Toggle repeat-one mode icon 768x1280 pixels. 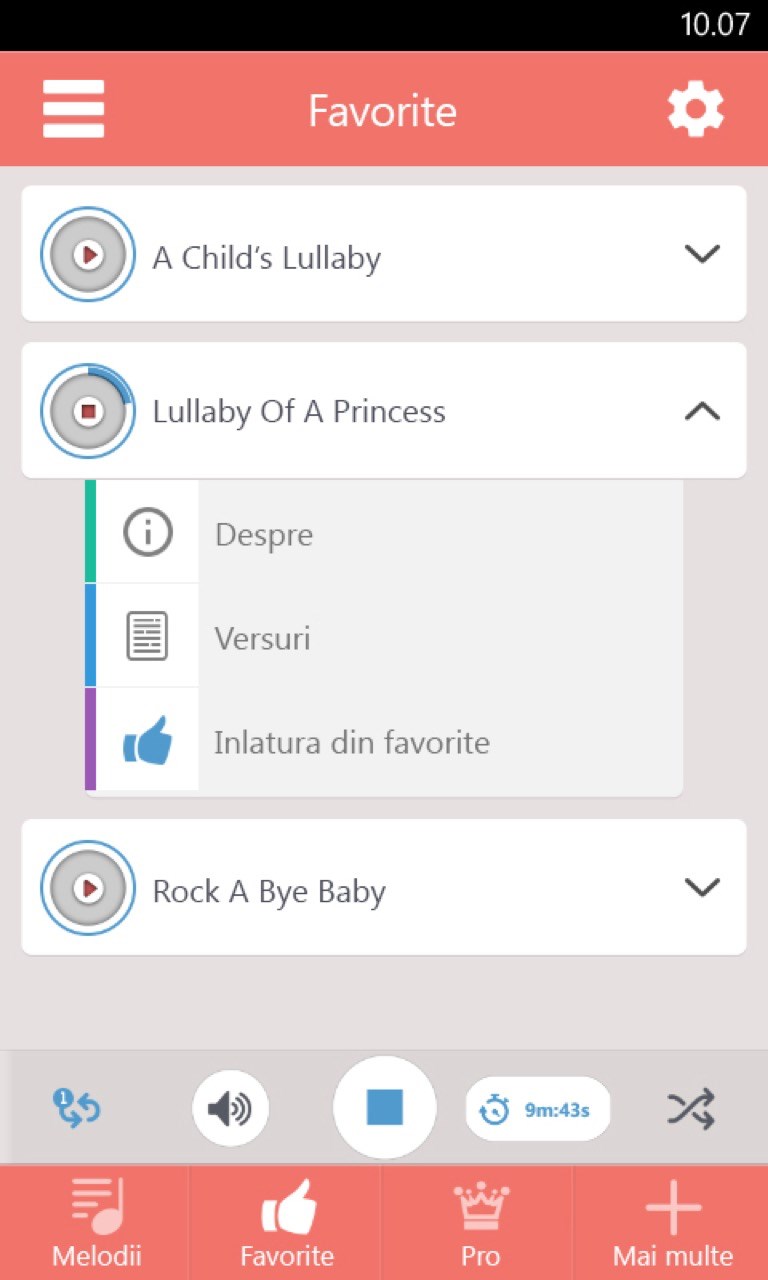pyautogui.click(x=77, y=1108)
